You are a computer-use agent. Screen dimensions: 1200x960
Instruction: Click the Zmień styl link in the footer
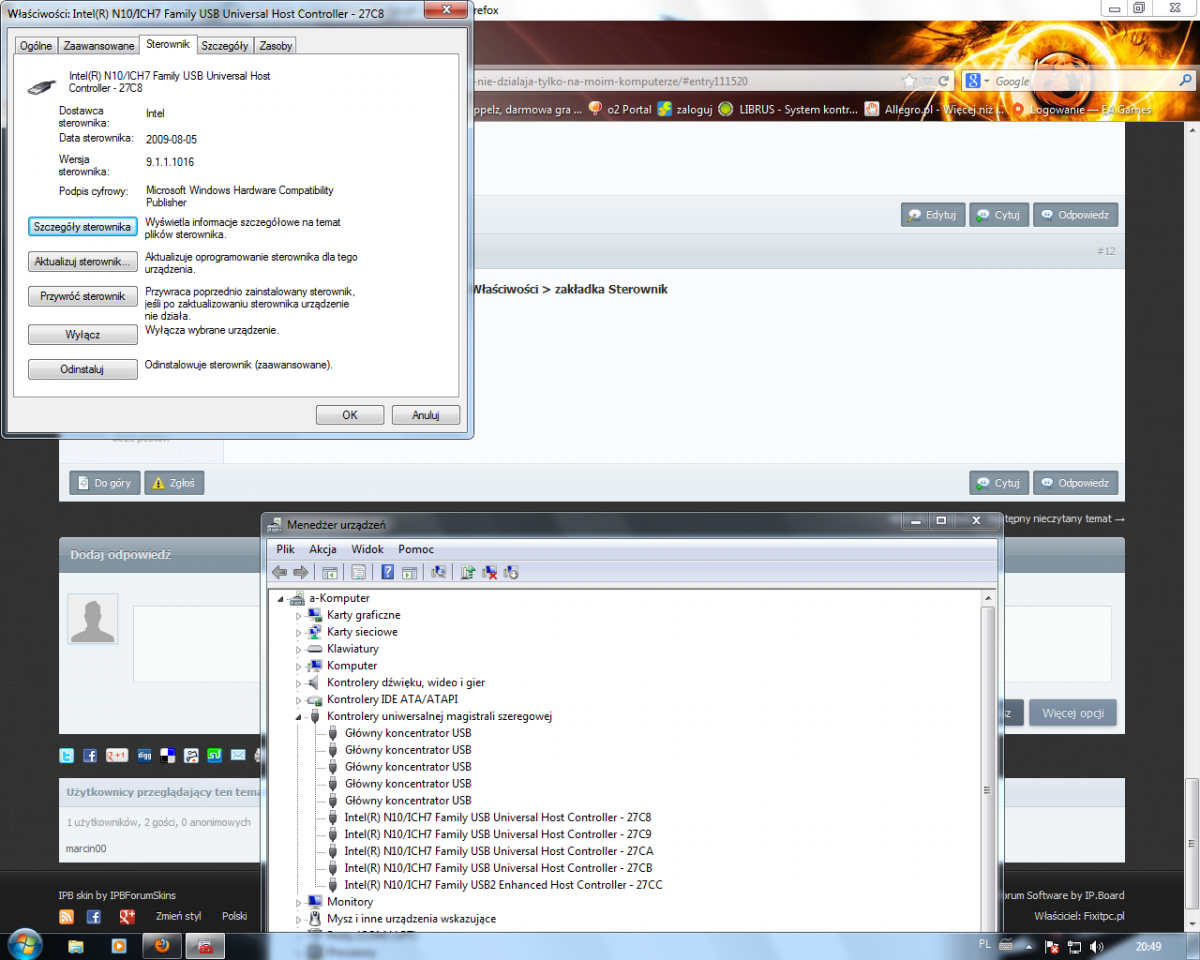tap(179, 916)
